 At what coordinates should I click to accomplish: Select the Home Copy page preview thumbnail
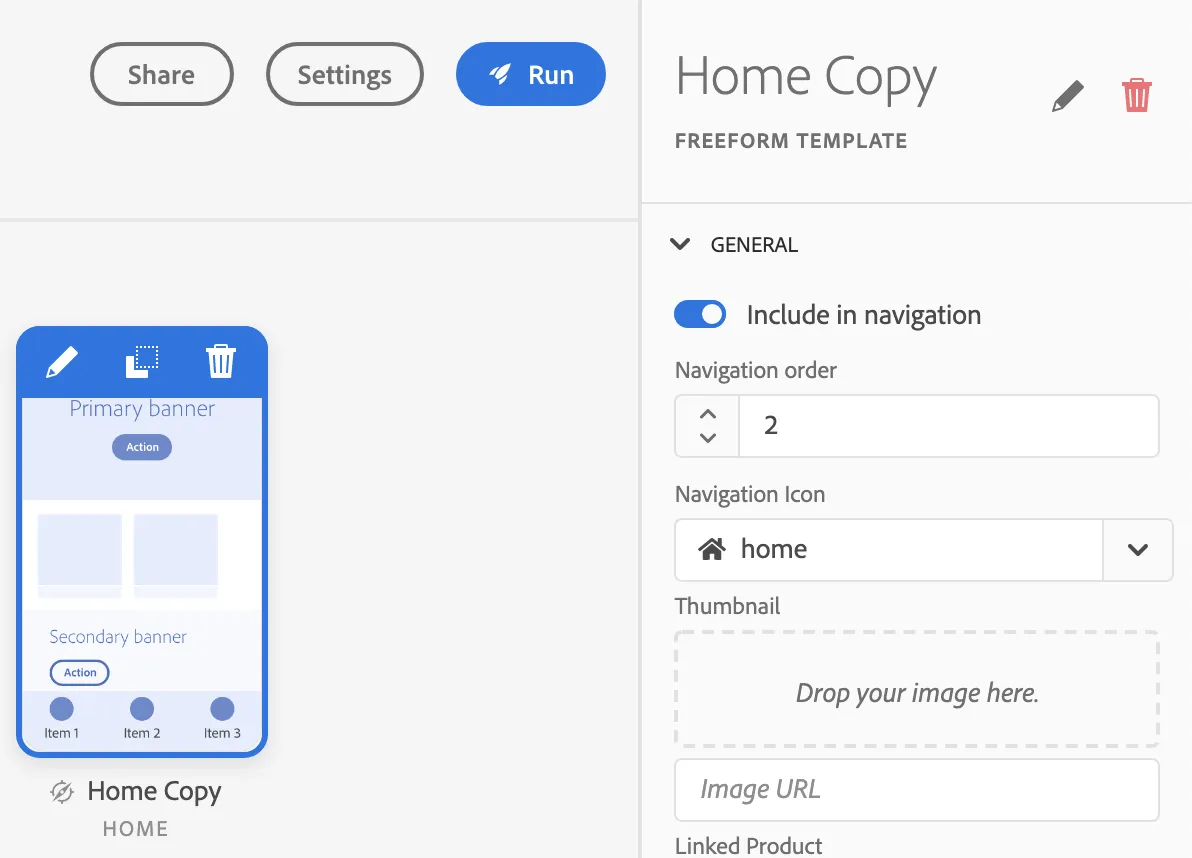(142, 575)
